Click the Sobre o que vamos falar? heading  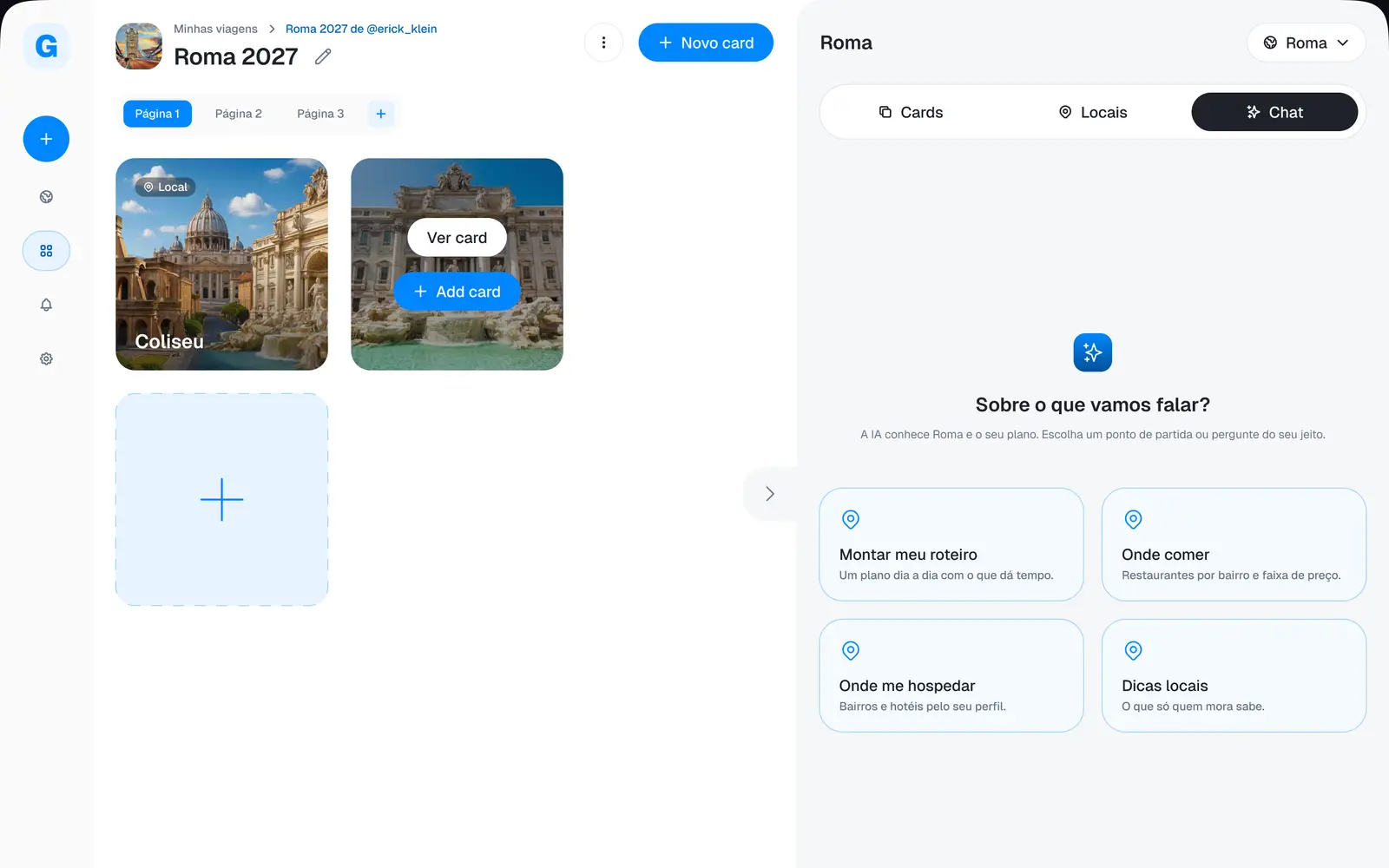[x=1092, y=404]
